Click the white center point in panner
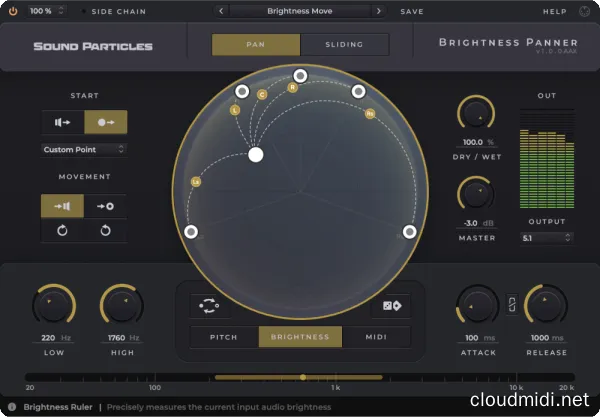600x417 pixels. point(256,154)
